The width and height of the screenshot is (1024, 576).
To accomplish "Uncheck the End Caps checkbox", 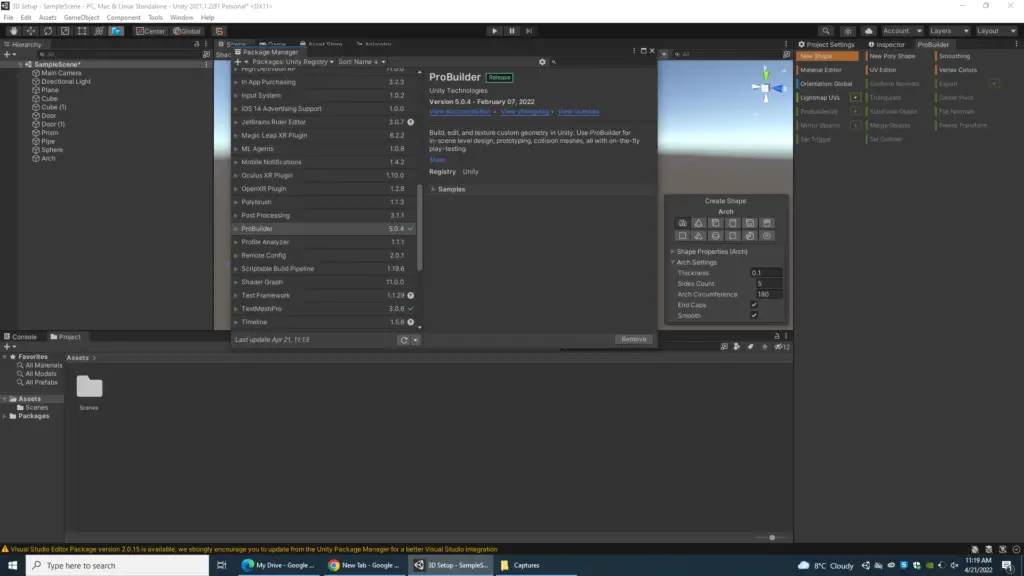I will [x=754, y=305].
